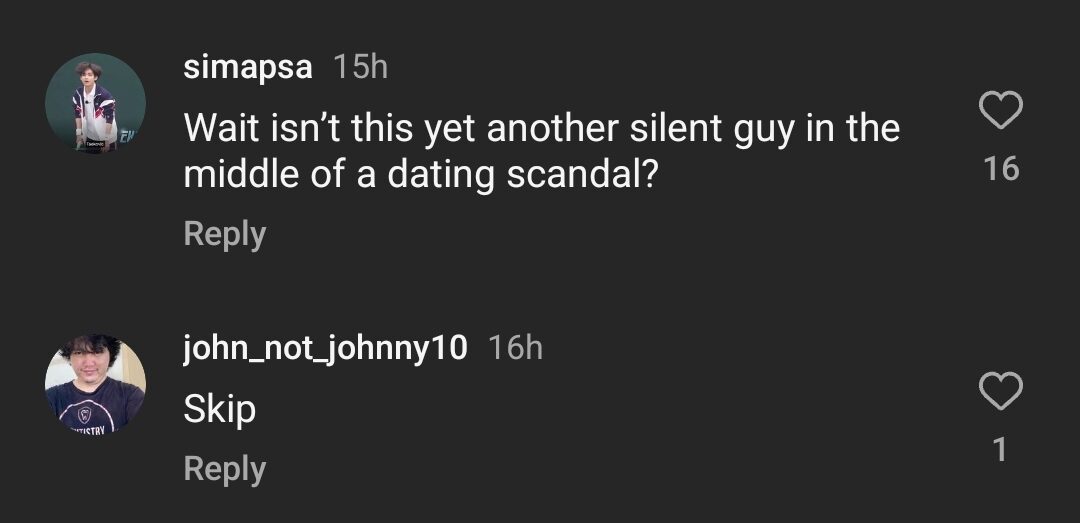Select the "Skip" comment text

point(220,409)
